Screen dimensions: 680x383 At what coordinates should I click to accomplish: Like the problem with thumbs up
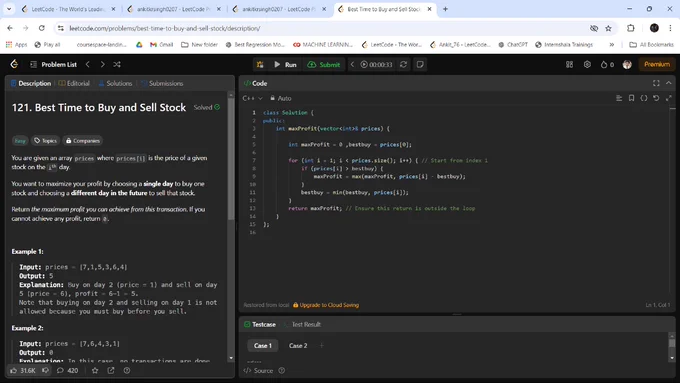click(x=23, y=370)
